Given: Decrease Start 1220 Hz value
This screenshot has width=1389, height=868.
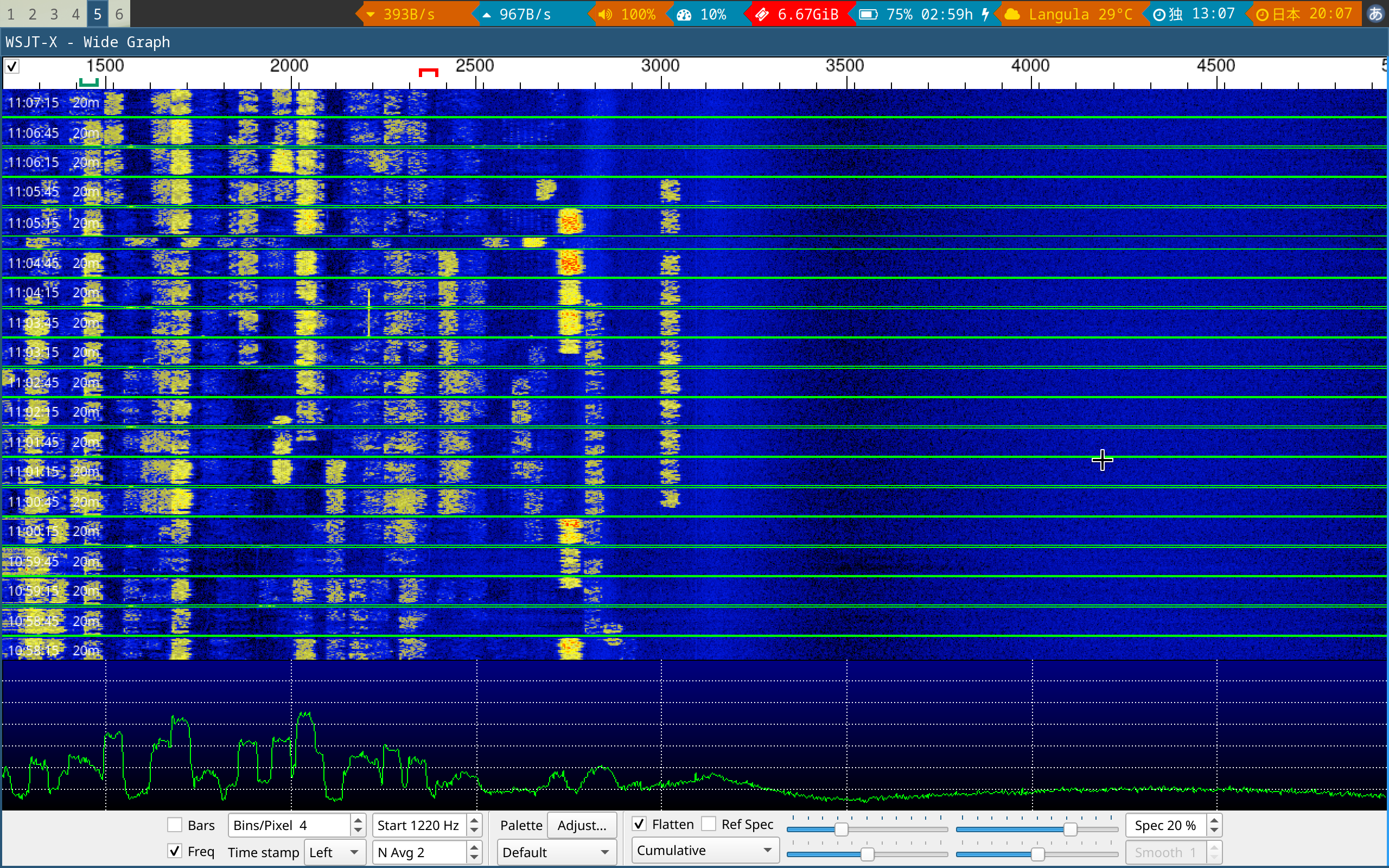Looking at the screenshot, I should tap(474, 831).
